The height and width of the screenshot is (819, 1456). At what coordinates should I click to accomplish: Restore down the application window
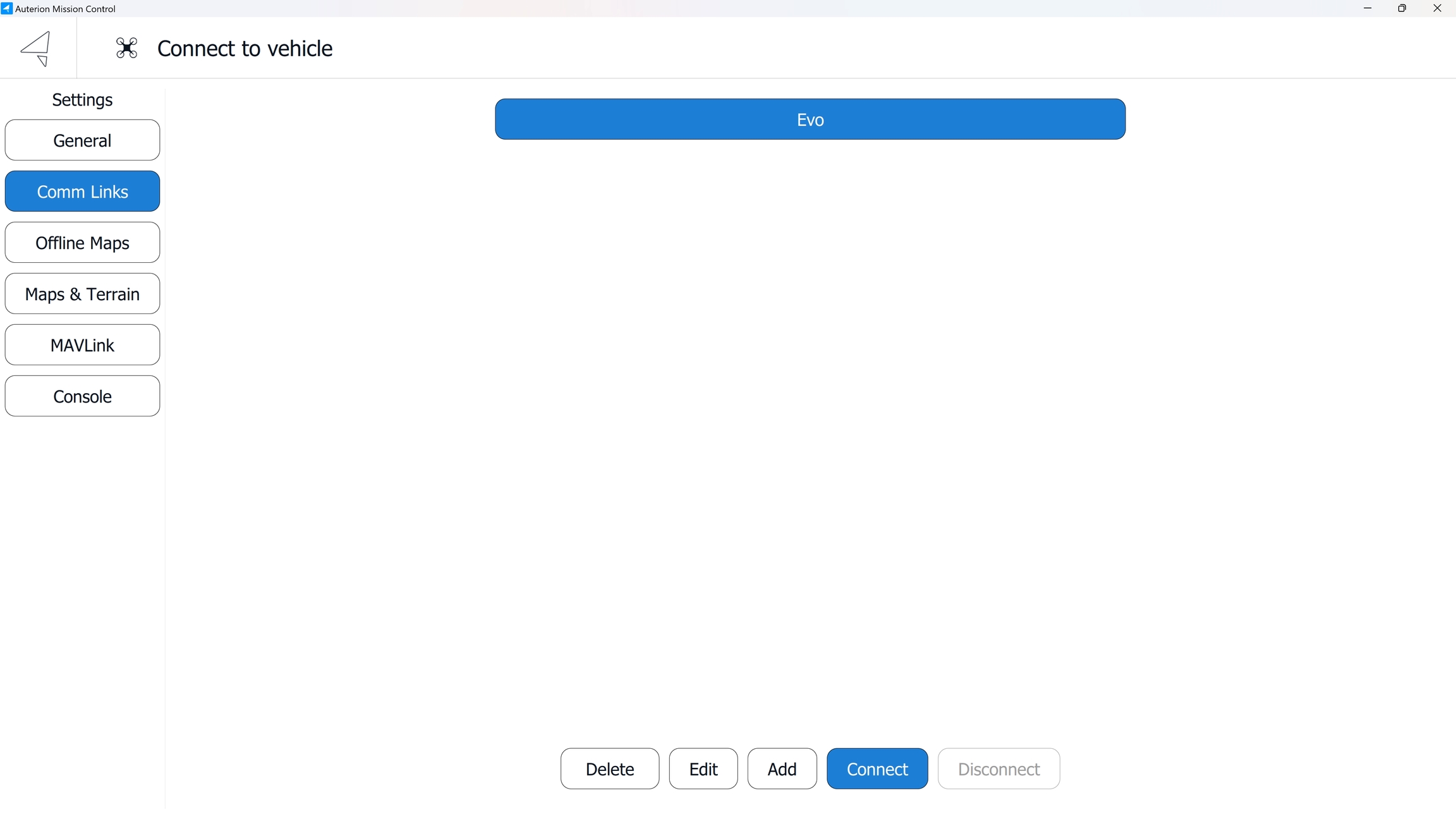1402,8
